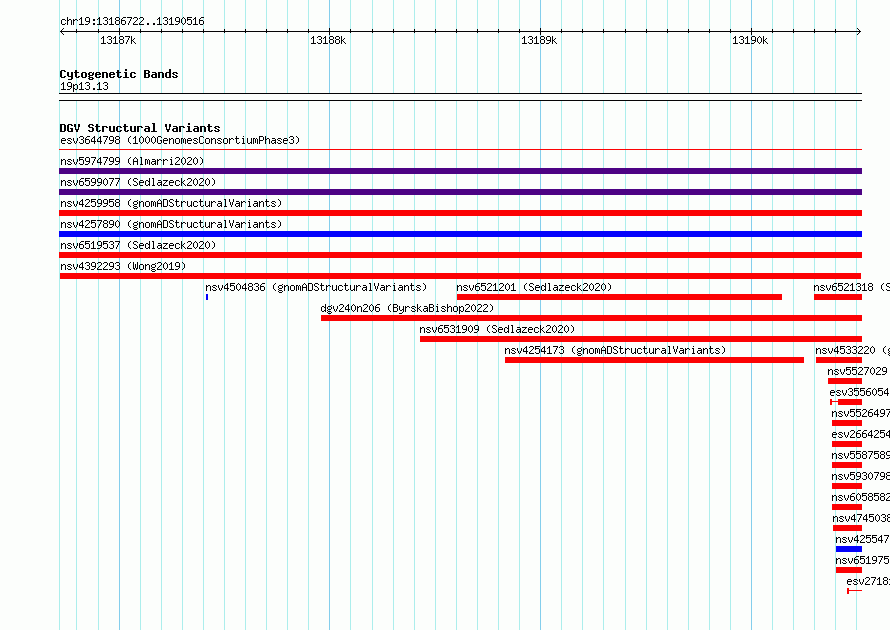Open variant label nsv6599077 (Sedlazeck2020)

(138, 182)
